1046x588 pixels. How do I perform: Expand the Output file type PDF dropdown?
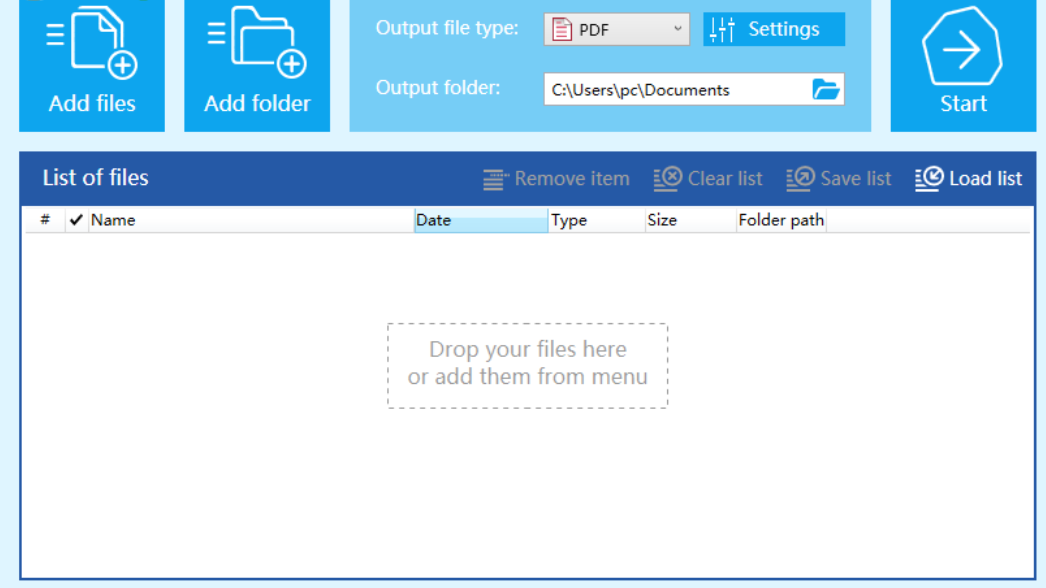point(616,29)
